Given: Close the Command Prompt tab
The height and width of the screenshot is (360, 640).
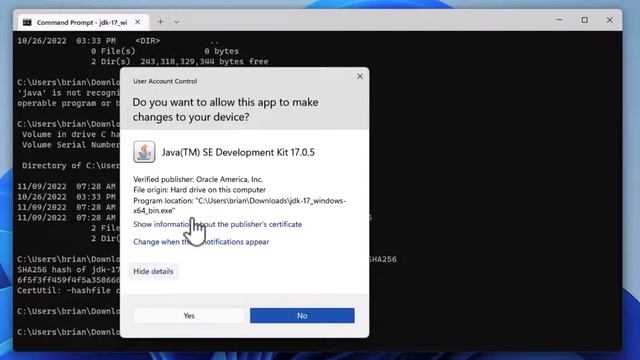Looking at the screenshot, I should click(138, 22).
